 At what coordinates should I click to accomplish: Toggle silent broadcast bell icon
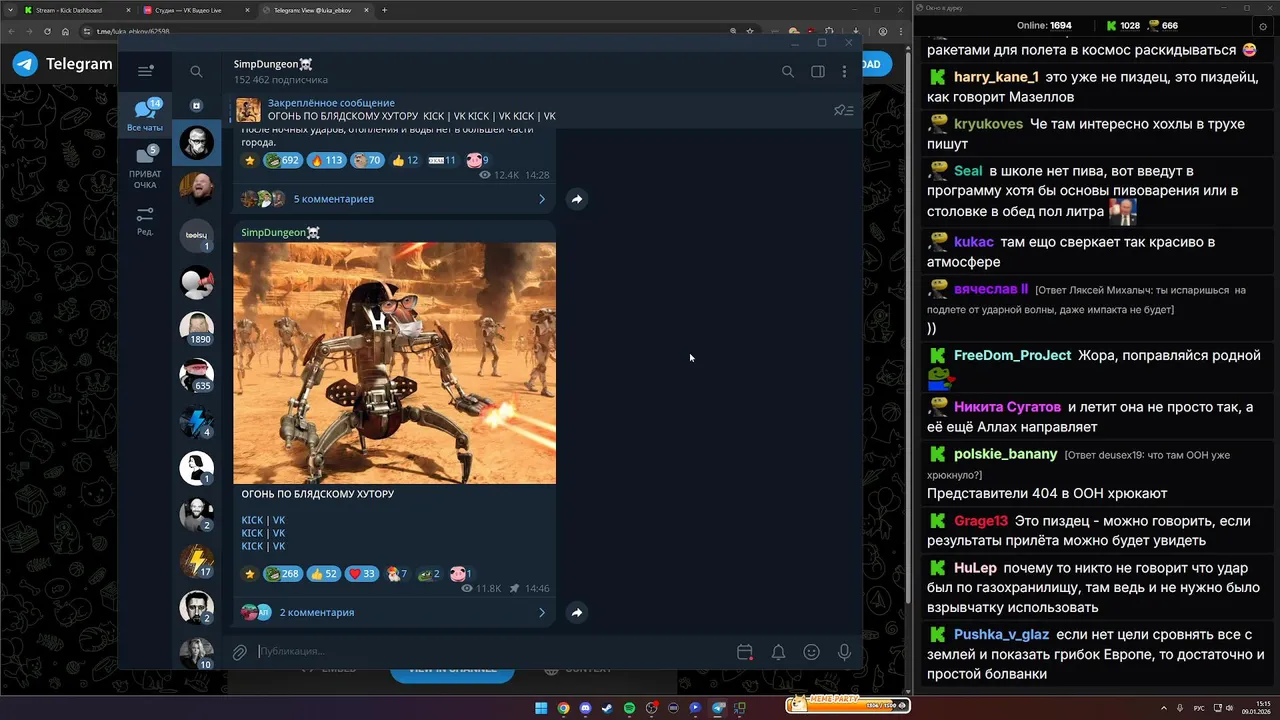point(778,652)
